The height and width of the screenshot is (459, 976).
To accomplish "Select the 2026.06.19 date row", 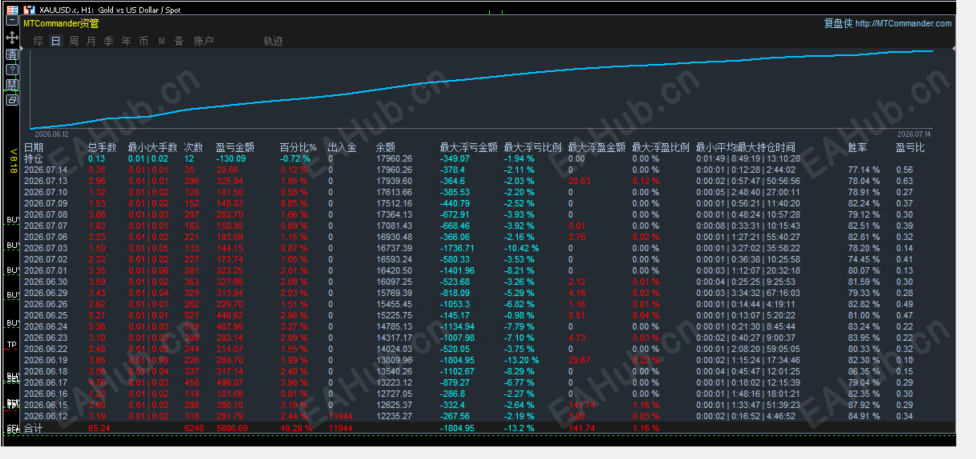I will pyautogui.click(x=43, y=360).
